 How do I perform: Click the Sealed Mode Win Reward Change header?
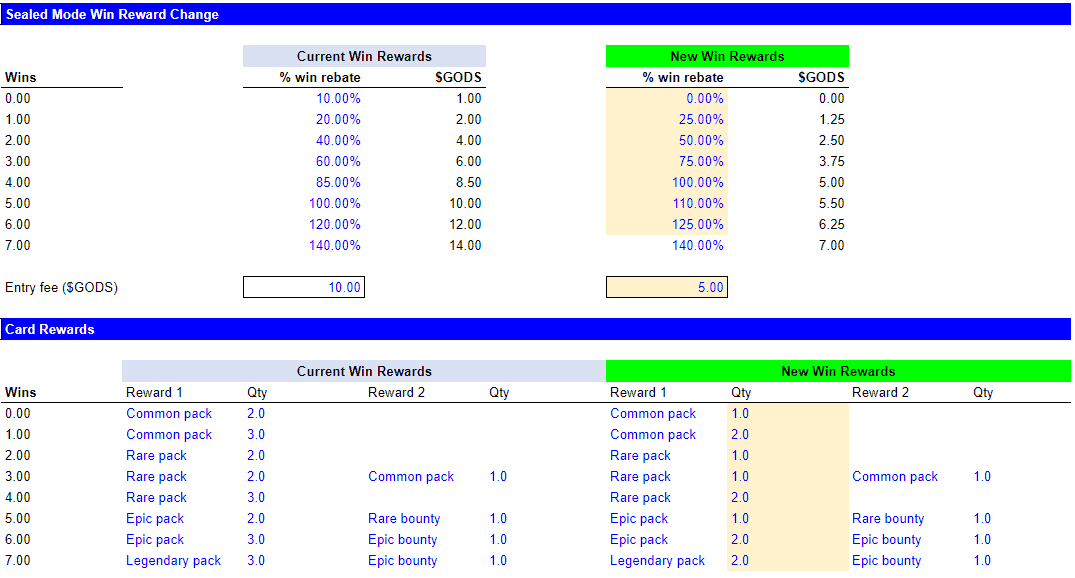tap(112, 14)
